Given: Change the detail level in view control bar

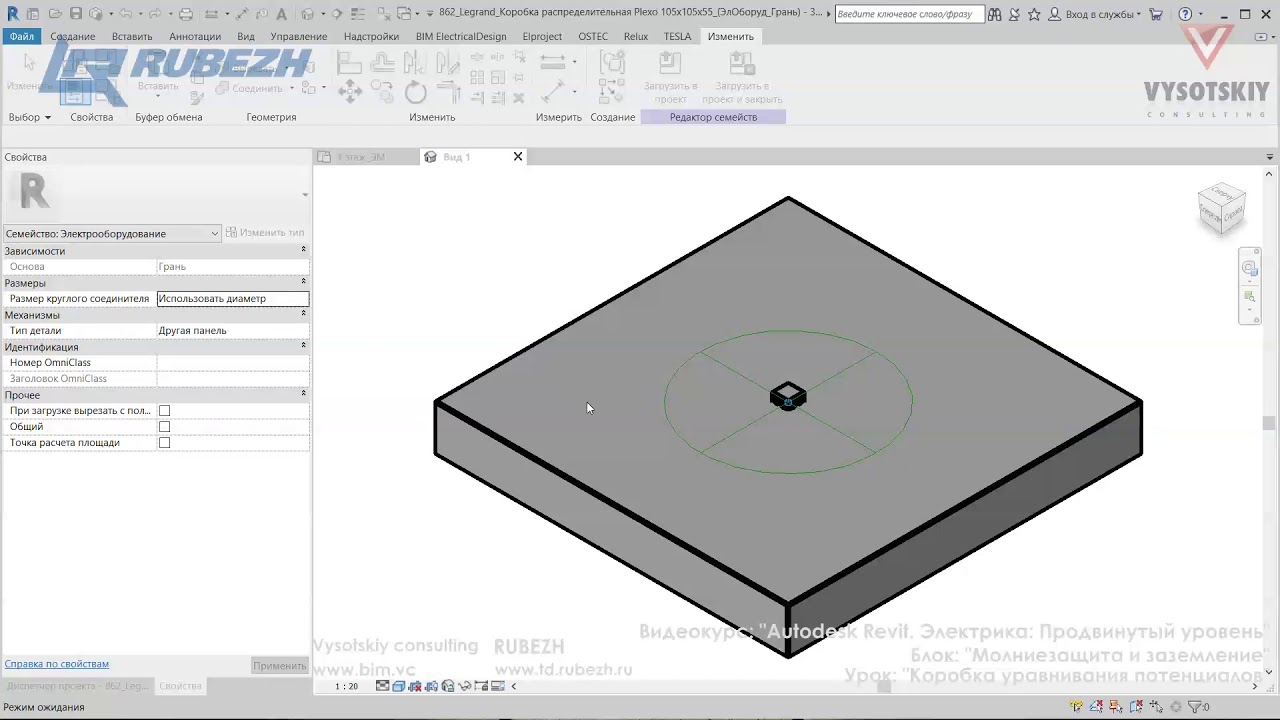Looking at the screenshot, I should pyautogui.click(x=383, y=686).
